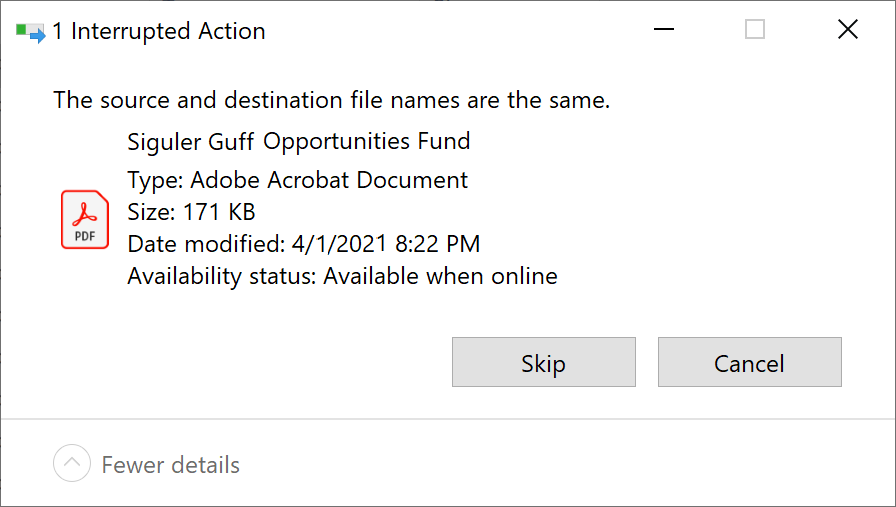Click the file transfer icon in the title bar
Screen dimensions: 896x507
30,31
